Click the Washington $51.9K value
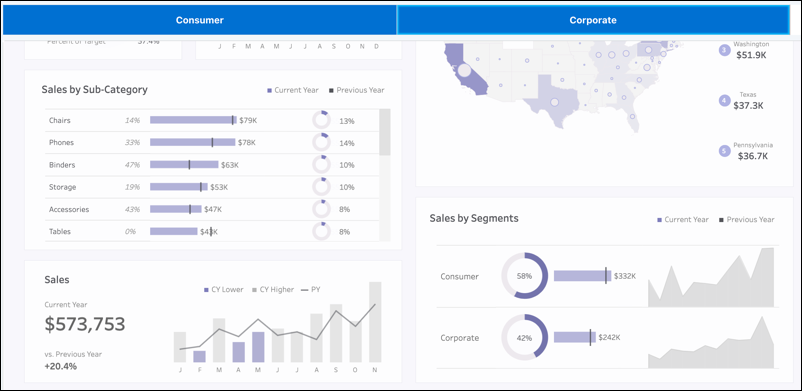Viewport: 802px width, 391px height. (x=751, y=55)
